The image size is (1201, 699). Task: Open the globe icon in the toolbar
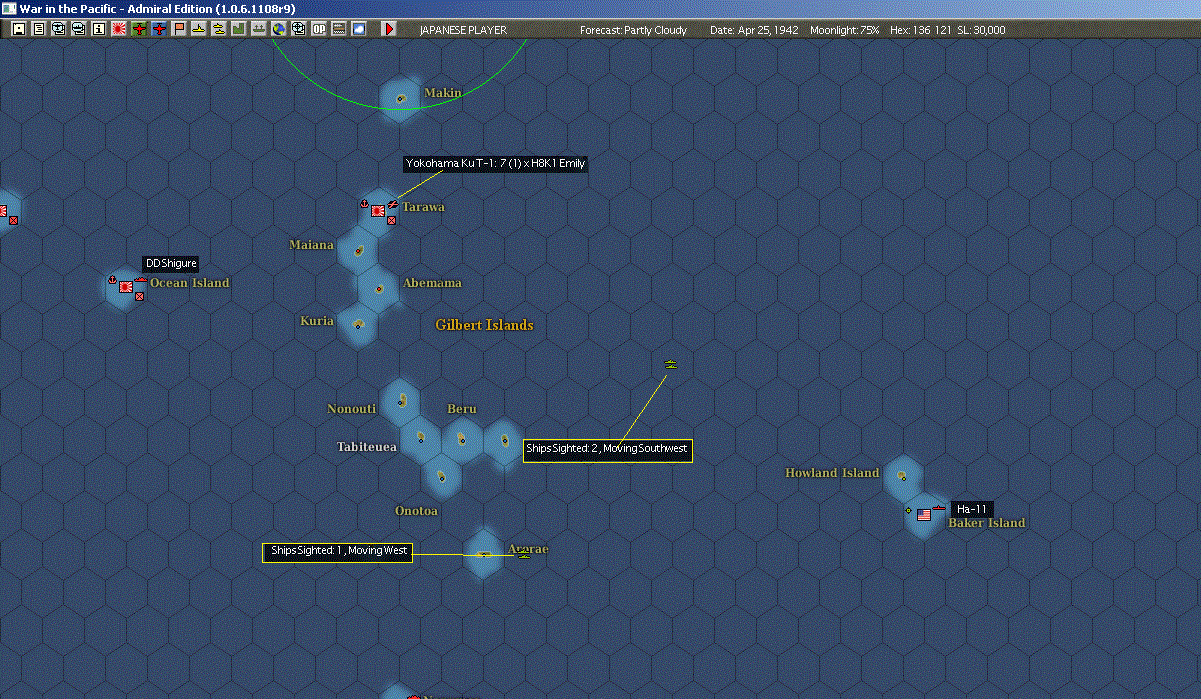click(279, 29)
